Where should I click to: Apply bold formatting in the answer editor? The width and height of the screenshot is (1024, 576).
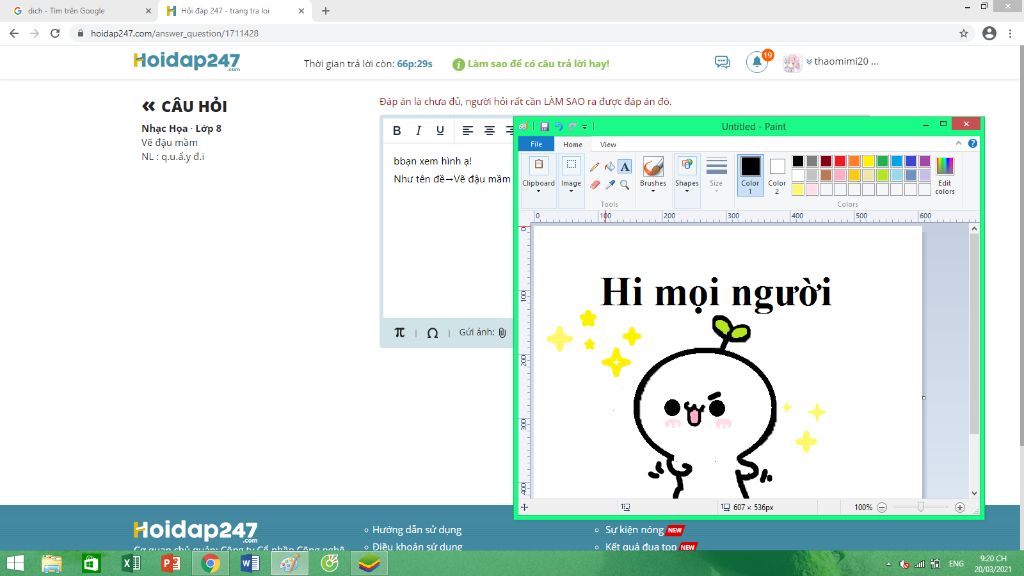tap(396, 131)
